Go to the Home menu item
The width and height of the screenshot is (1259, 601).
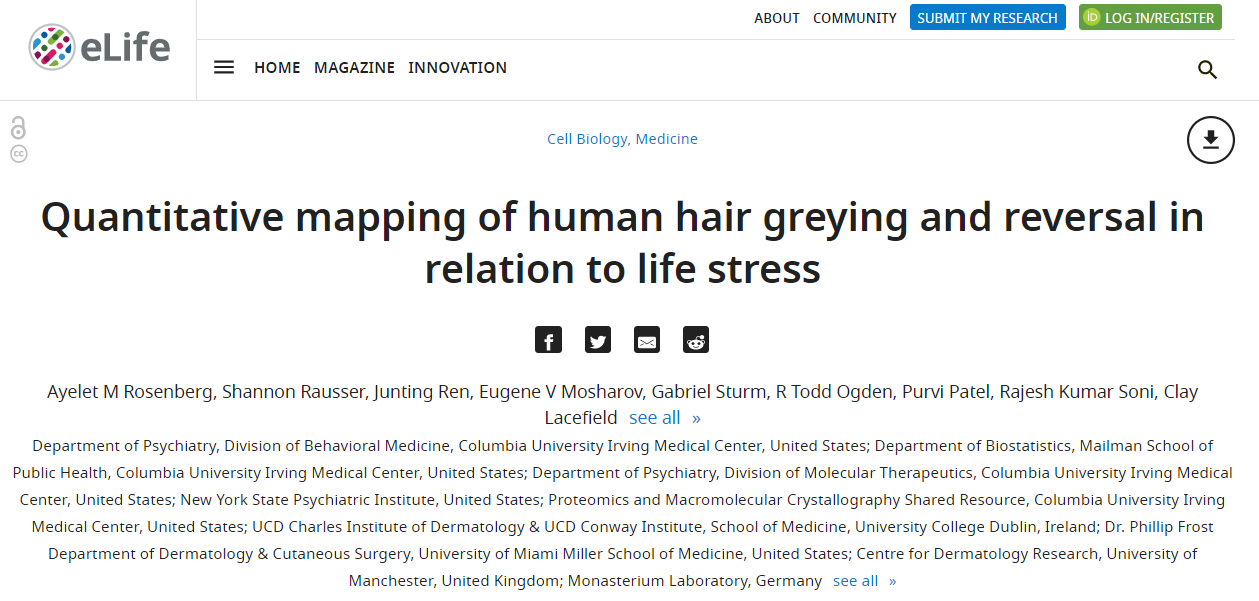tap(277, 68)
